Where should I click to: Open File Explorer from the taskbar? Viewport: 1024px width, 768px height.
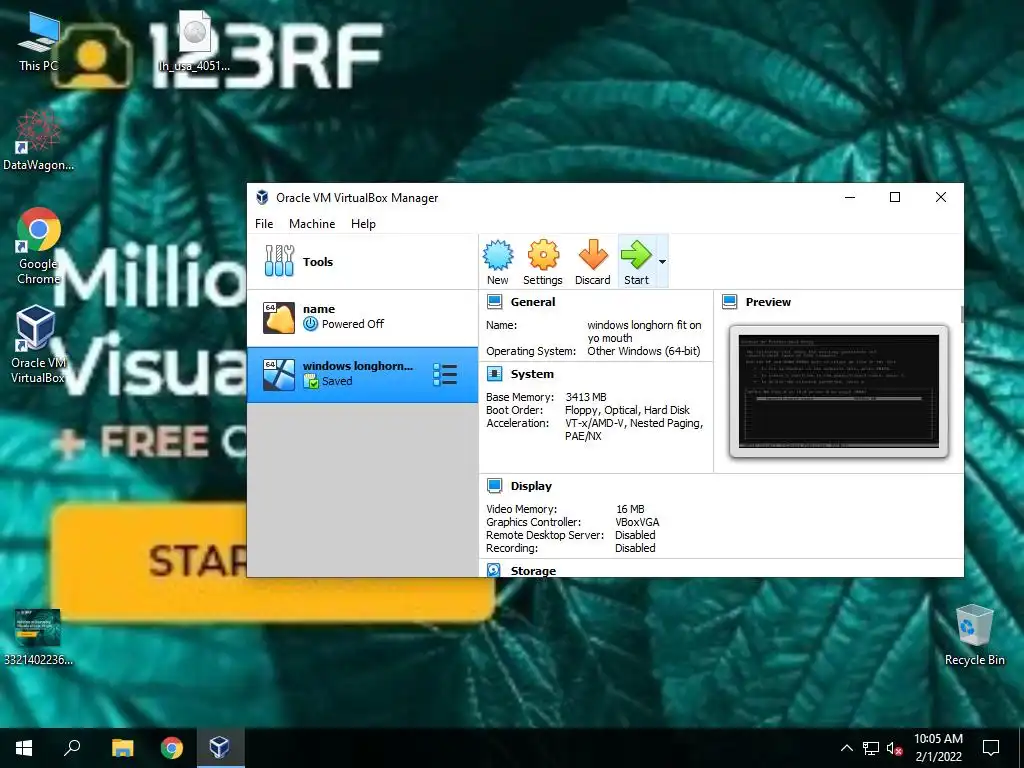click(x=122, y=748)
